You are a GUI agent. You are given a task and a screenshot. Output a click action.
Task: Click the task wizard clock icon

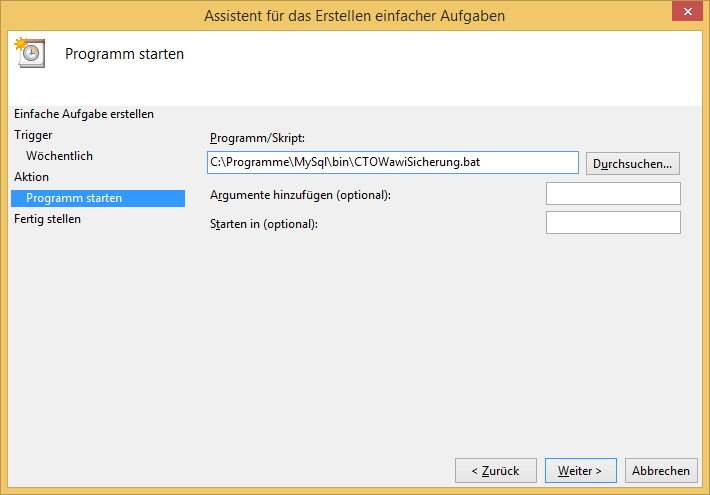[29, 53]
